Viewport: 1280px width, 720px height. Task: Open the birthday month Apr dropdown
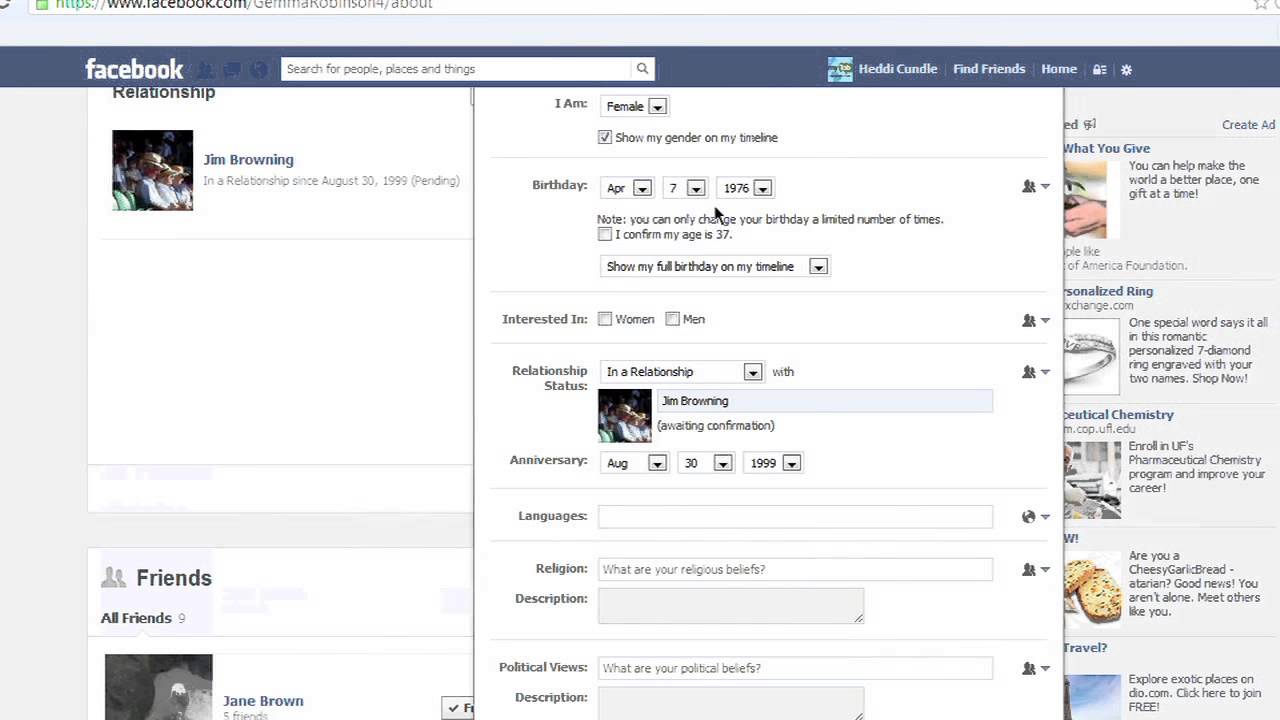[627, 188]
